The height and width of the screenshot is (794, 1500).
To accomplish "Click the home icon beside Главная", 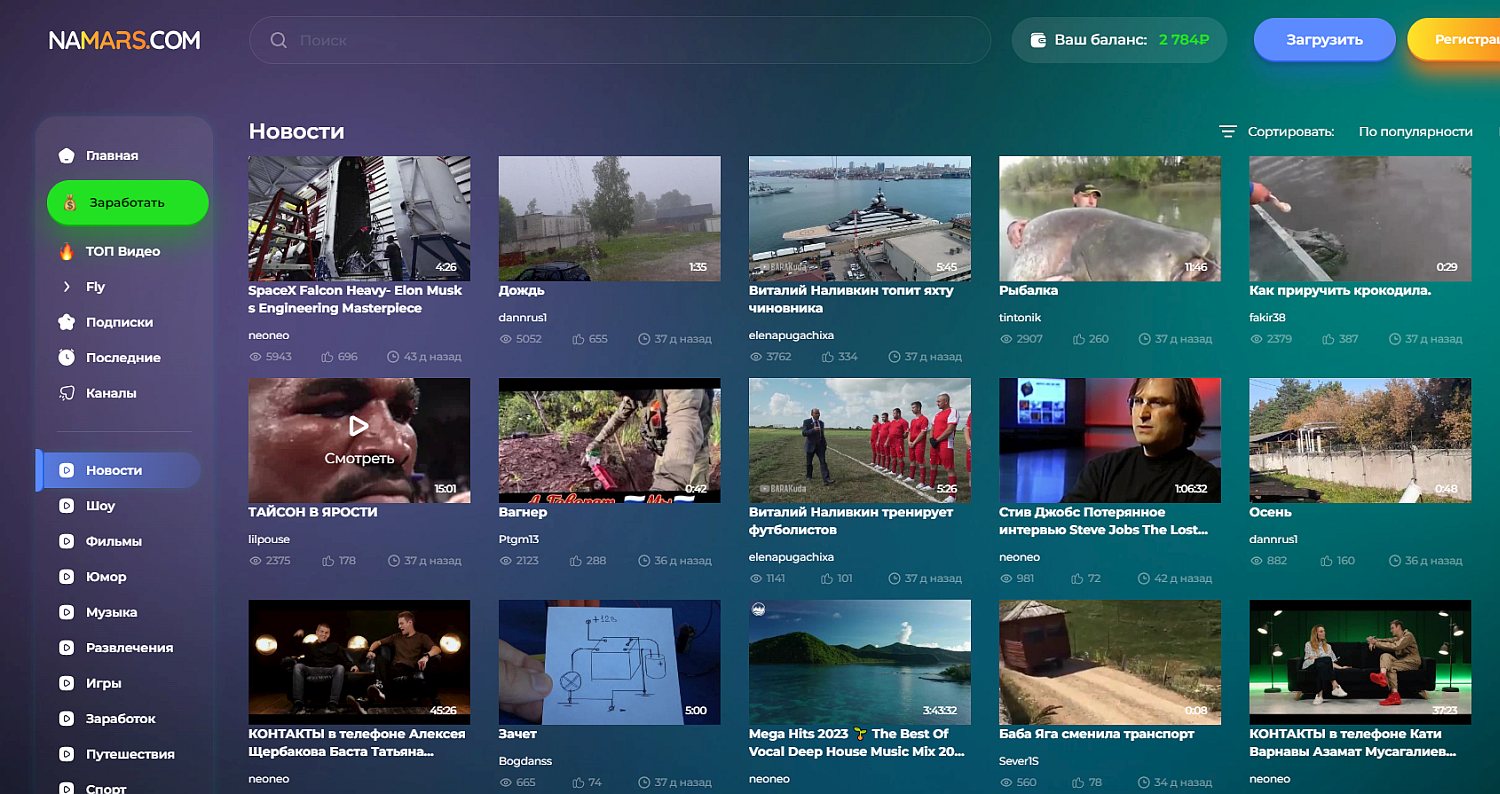I will [x=67, y=156].
